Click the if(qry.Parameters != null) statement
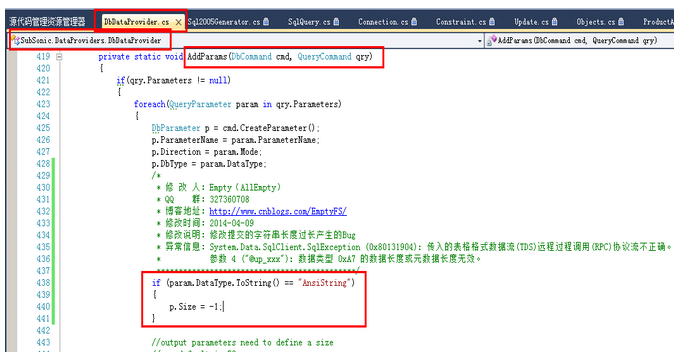 coord(174,80)
